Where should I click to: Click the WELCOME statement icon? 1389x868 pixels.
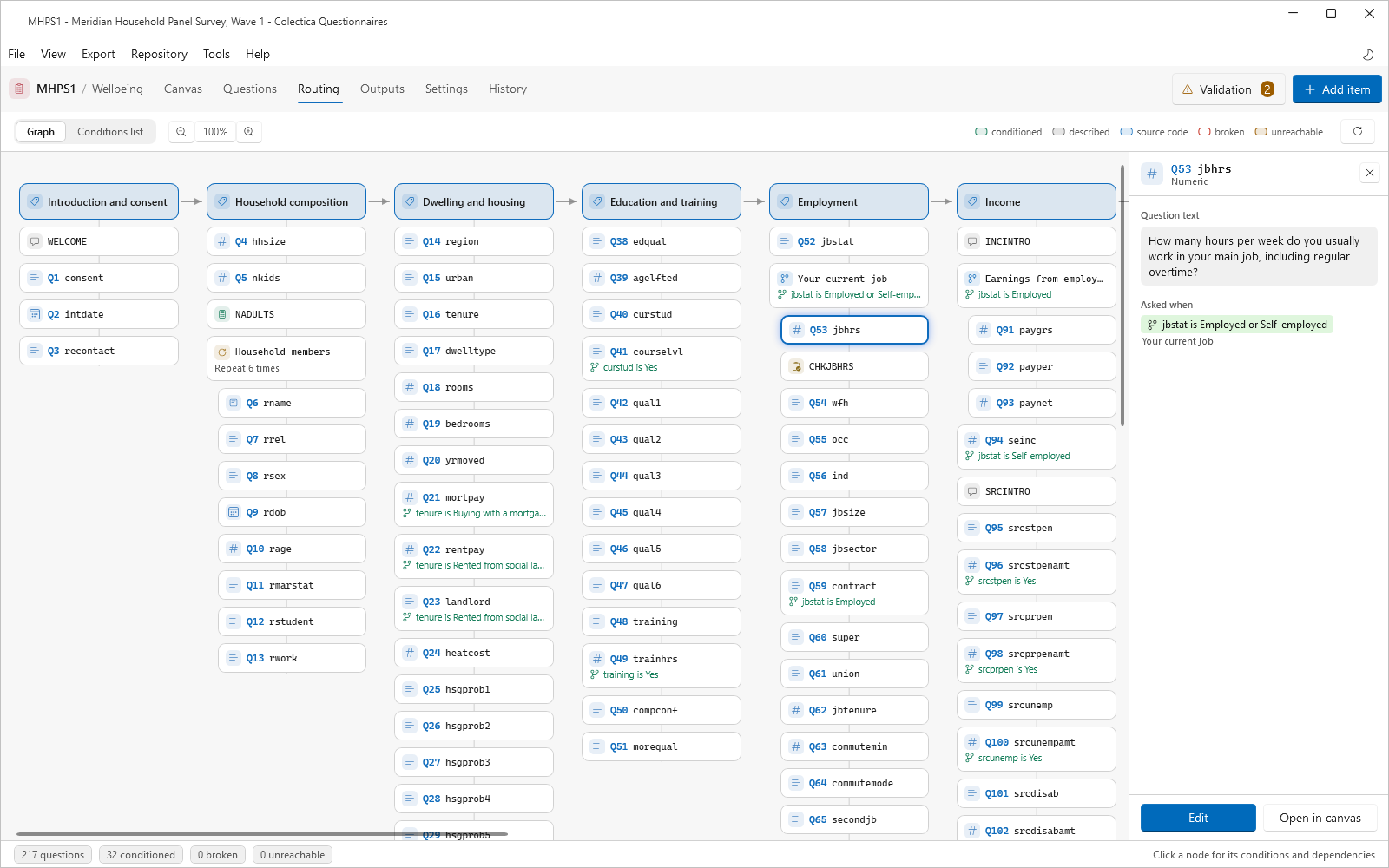coord(35,241)
